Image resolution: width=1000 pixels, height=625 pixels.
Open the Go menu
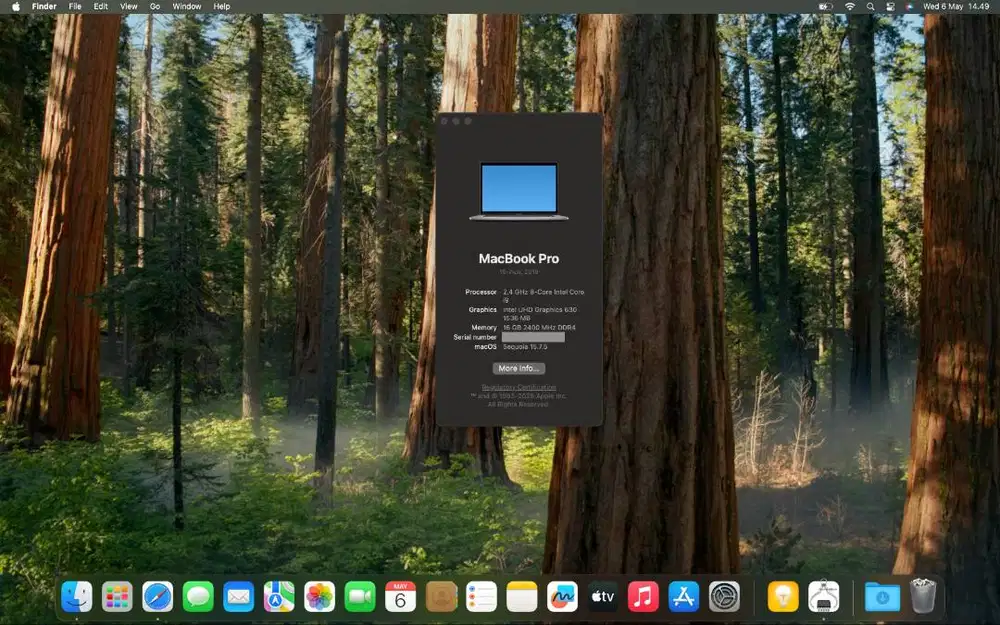tap(155, 6)
